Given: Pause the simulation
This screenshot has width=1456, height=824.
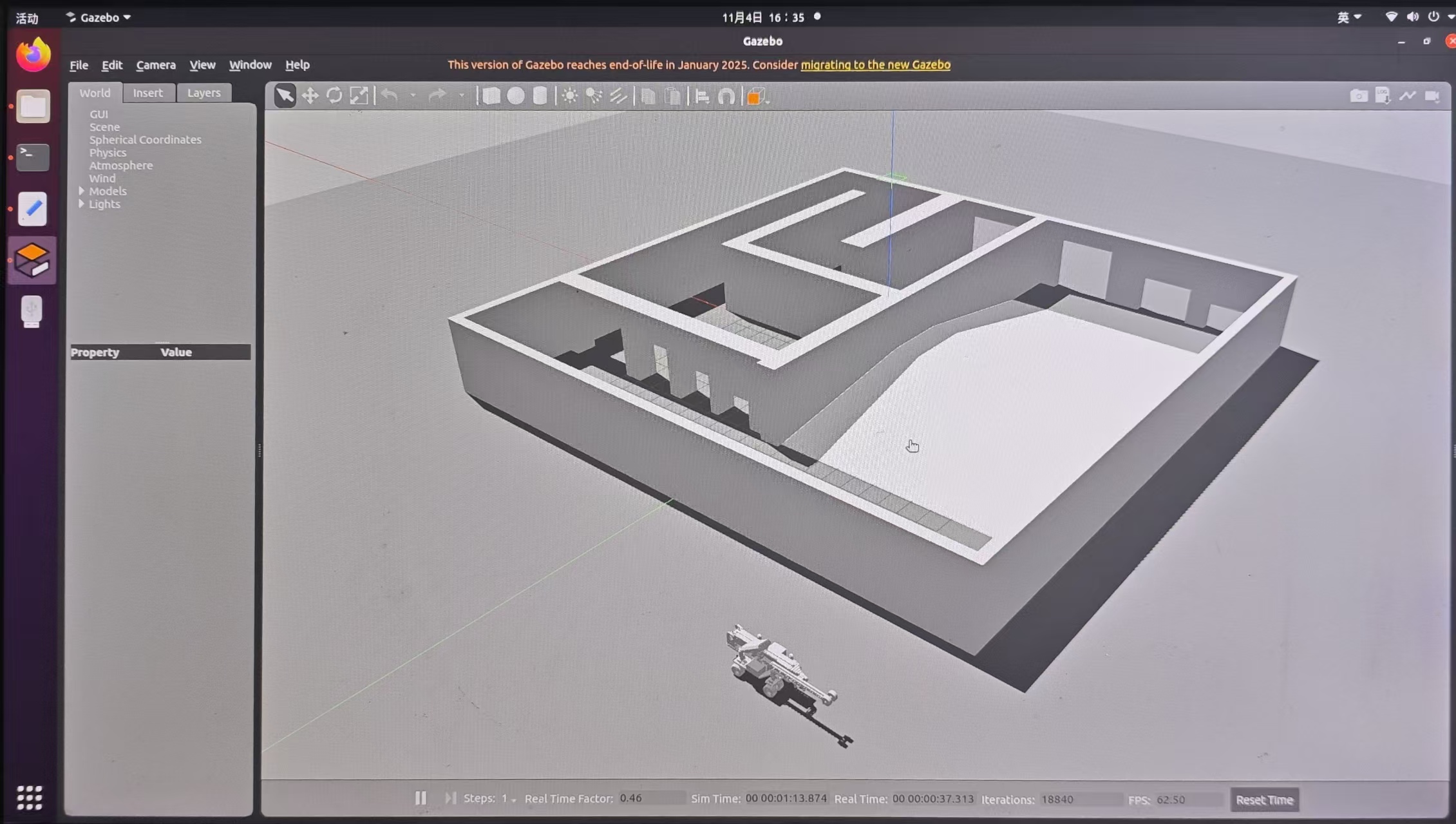Looking at the screenshot, I should pos(421,798).
